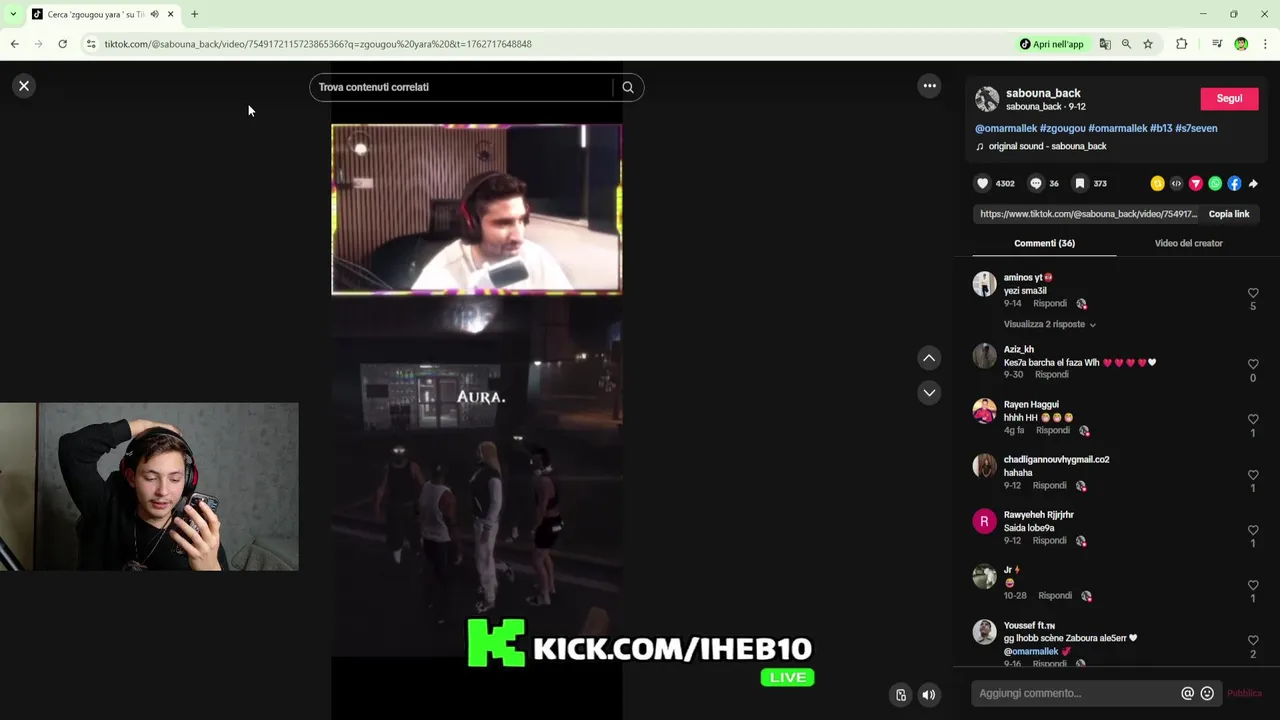The height and width of the screenshot is (720, 1280).
Task: Reply to Aziz_kh's comment via Rispondi
Action: click(x=1051, y=374)
